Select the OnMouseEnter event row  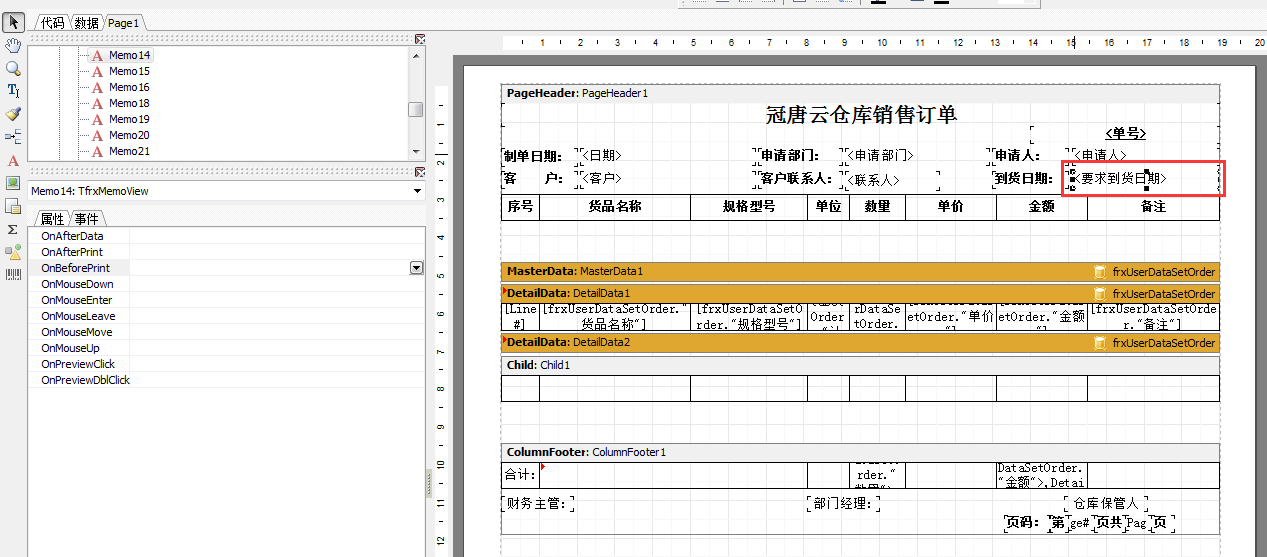227,300
